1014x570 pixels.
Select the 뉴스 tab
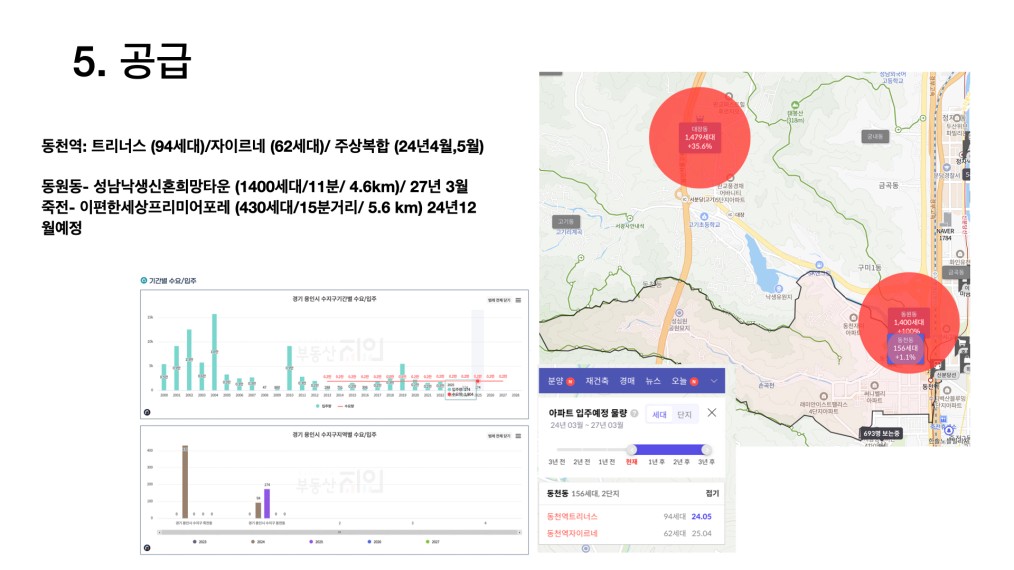click(x=653, y=381)
